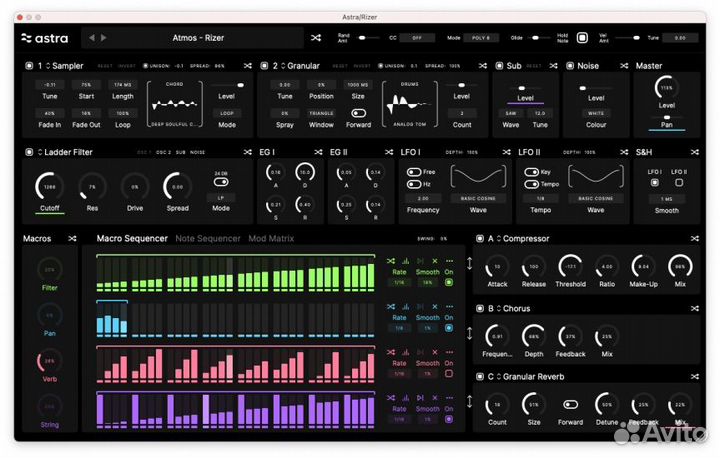
Task: Adjust the Sub Level slider
Action: tap(525, 88)
